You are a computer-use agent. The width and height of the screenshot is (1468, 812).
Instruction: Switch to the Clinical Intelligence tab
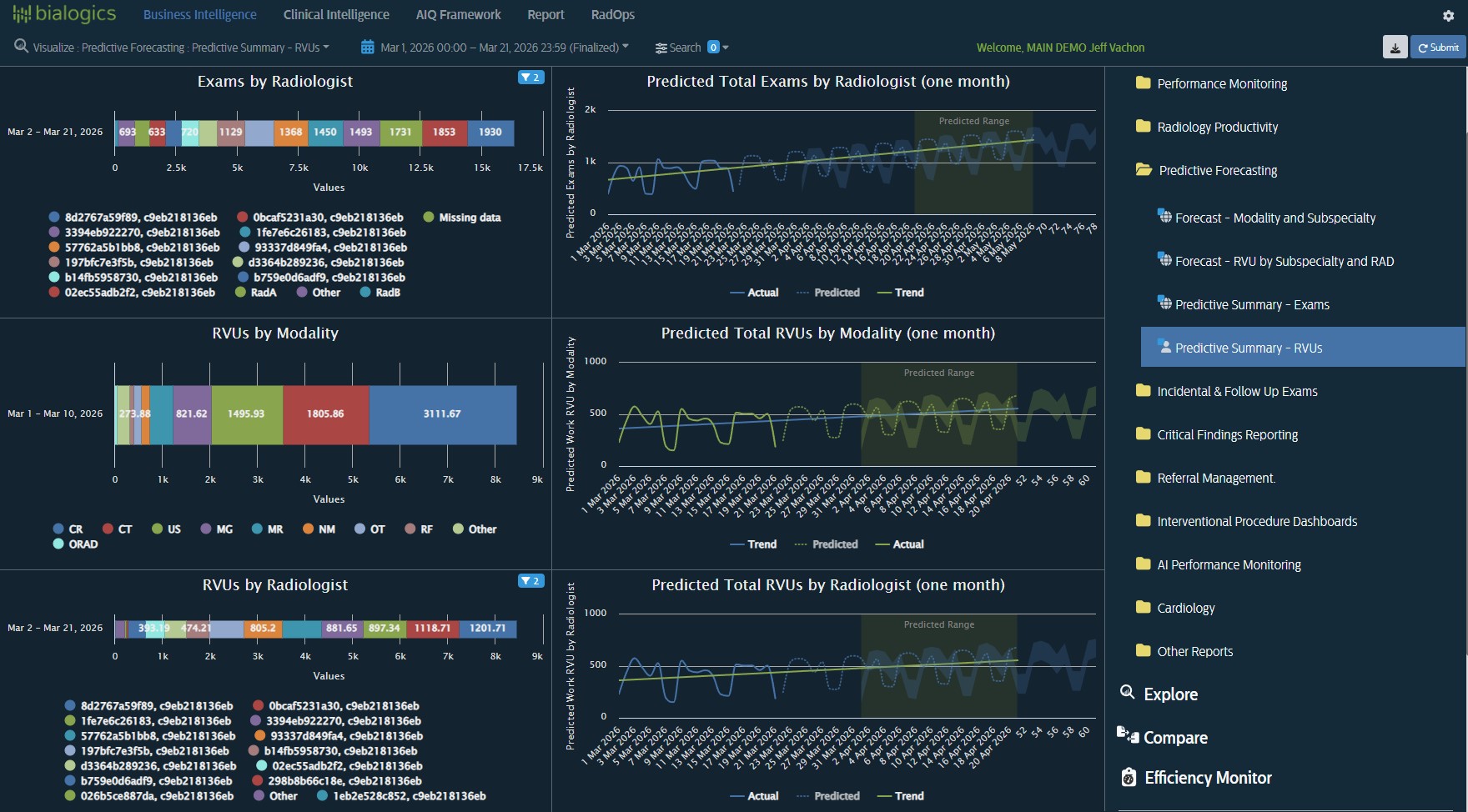click(336, 14)
